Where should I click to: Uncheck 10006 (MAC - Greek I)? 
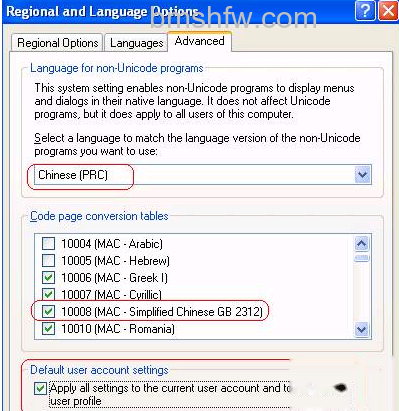(48, 277)
